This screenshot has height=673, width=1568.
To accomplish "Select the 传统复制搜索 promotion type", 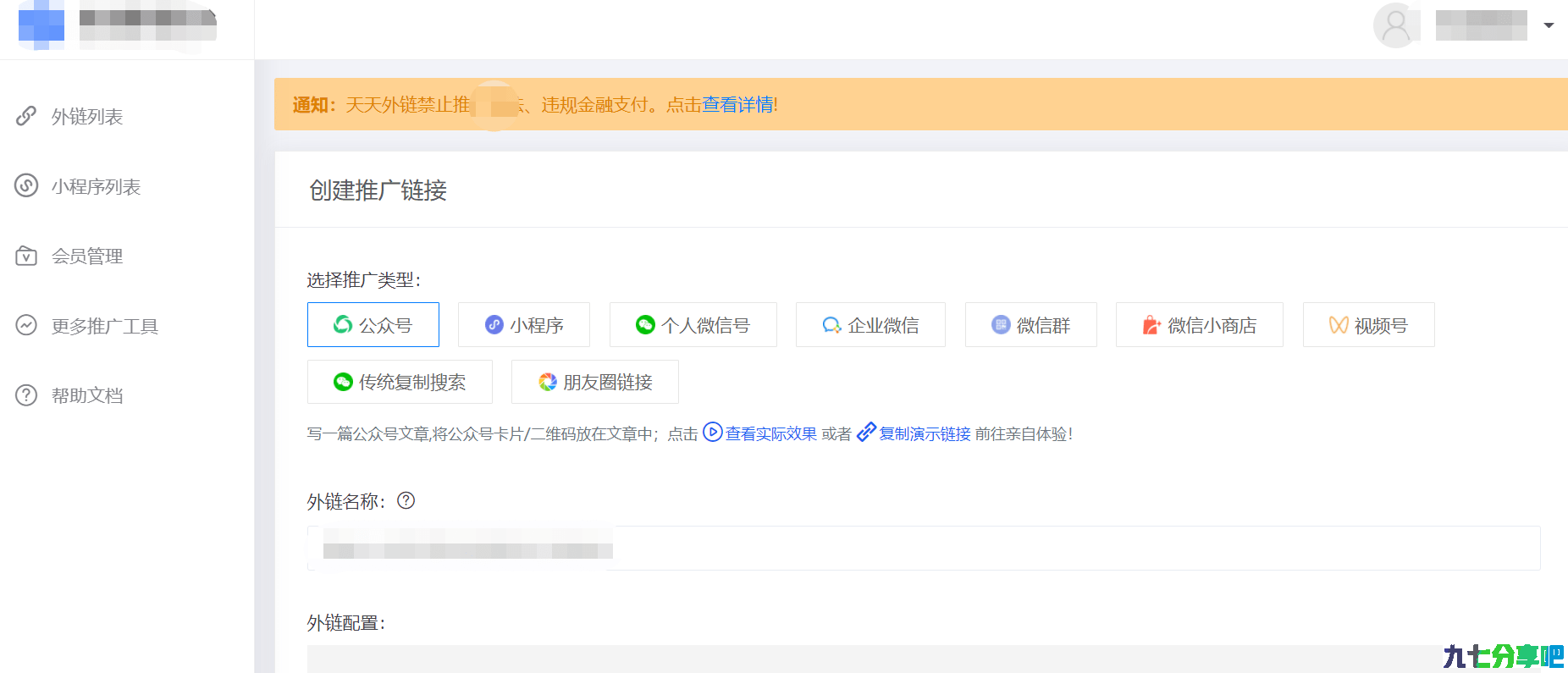I will (400, 382).
